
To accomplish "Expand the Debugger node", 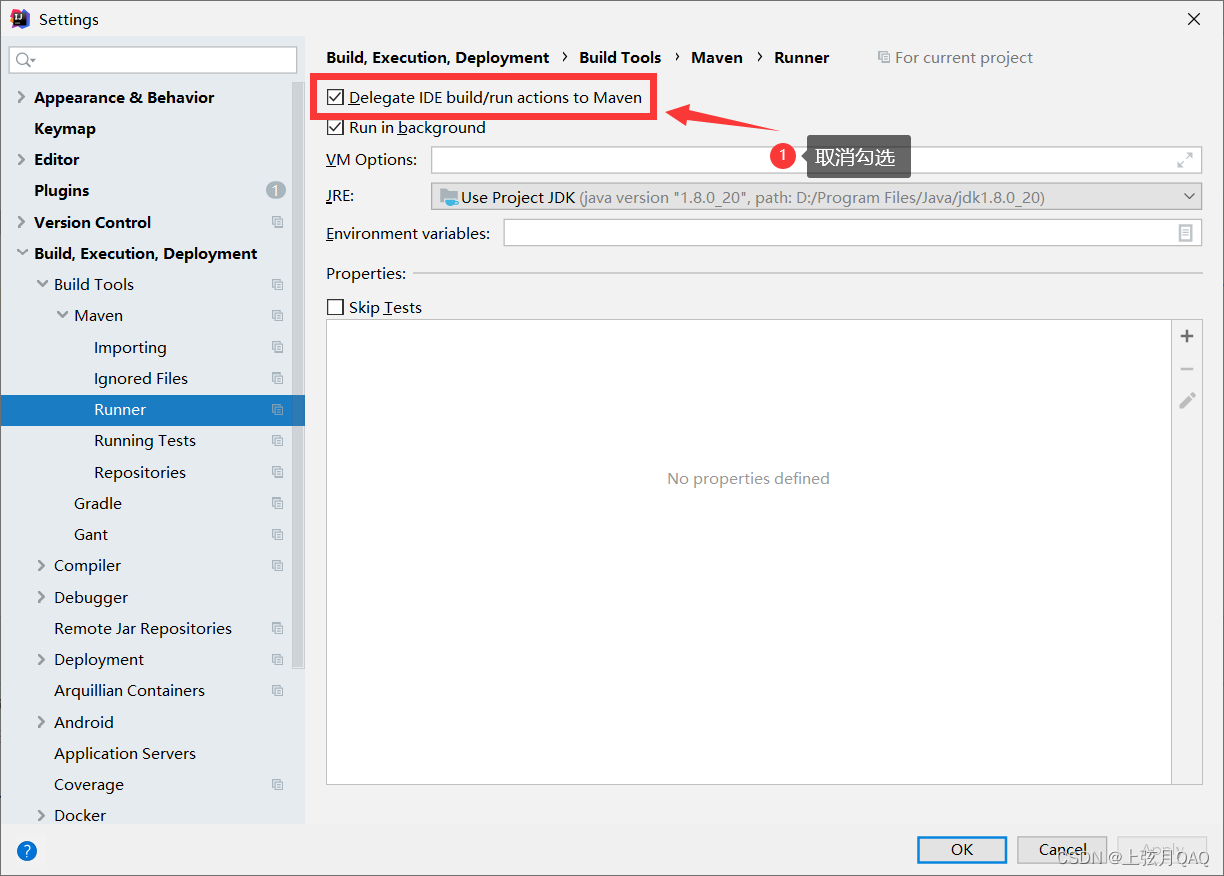I will coord(42,597).
